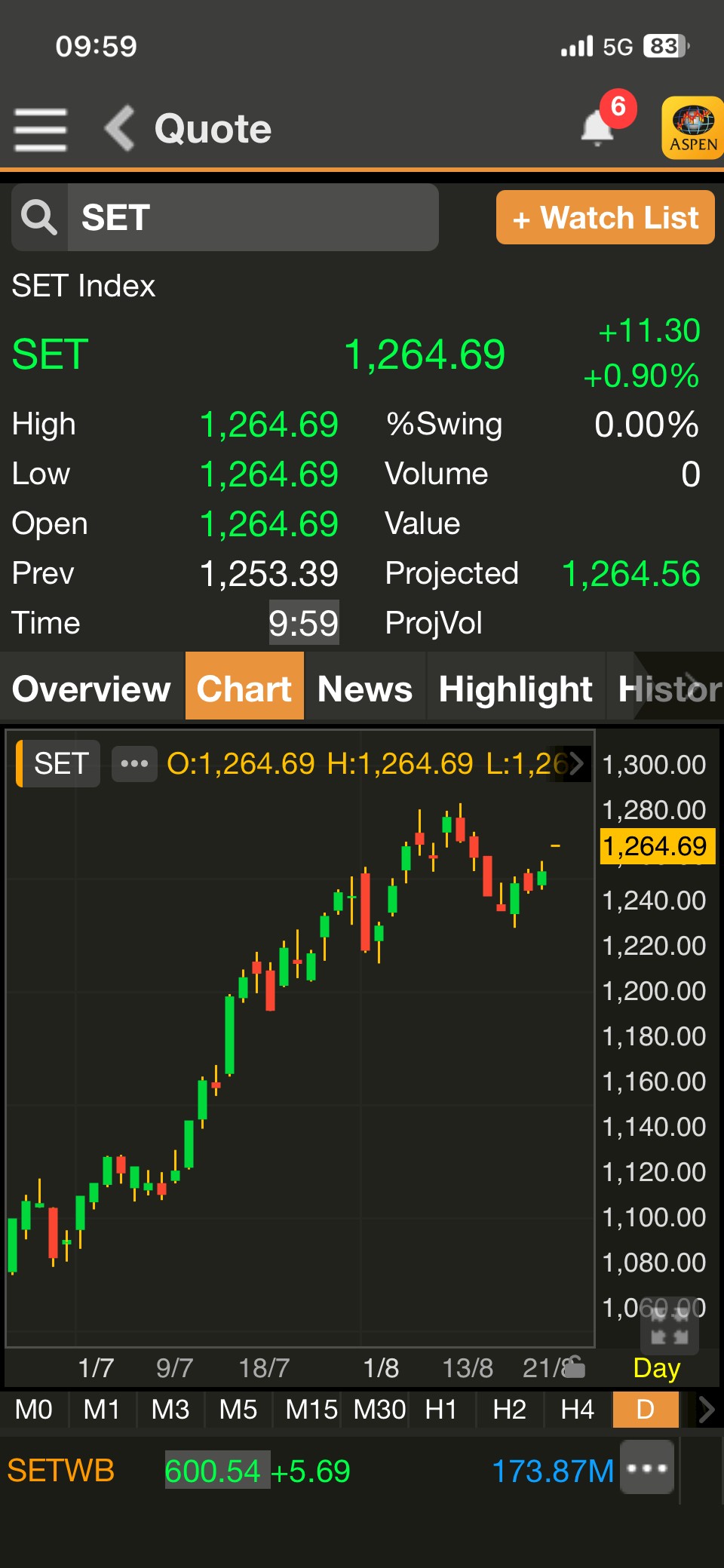Image resolution: width=724 pixels, height=1568 pixels.
Task: Select the M1 timeframe
Action: pyautogui.click(x=102, y=1410)
